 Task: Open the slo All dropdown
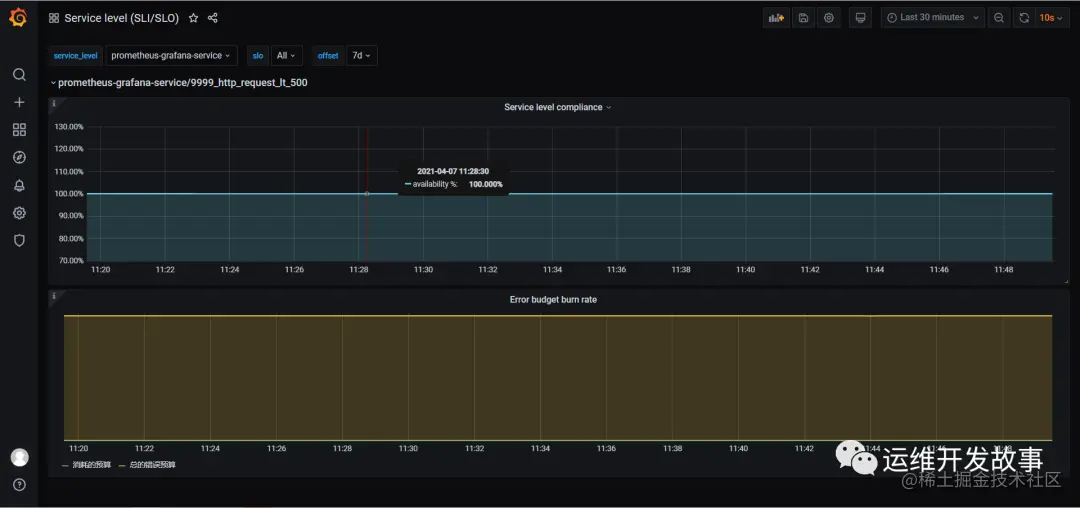286,56
